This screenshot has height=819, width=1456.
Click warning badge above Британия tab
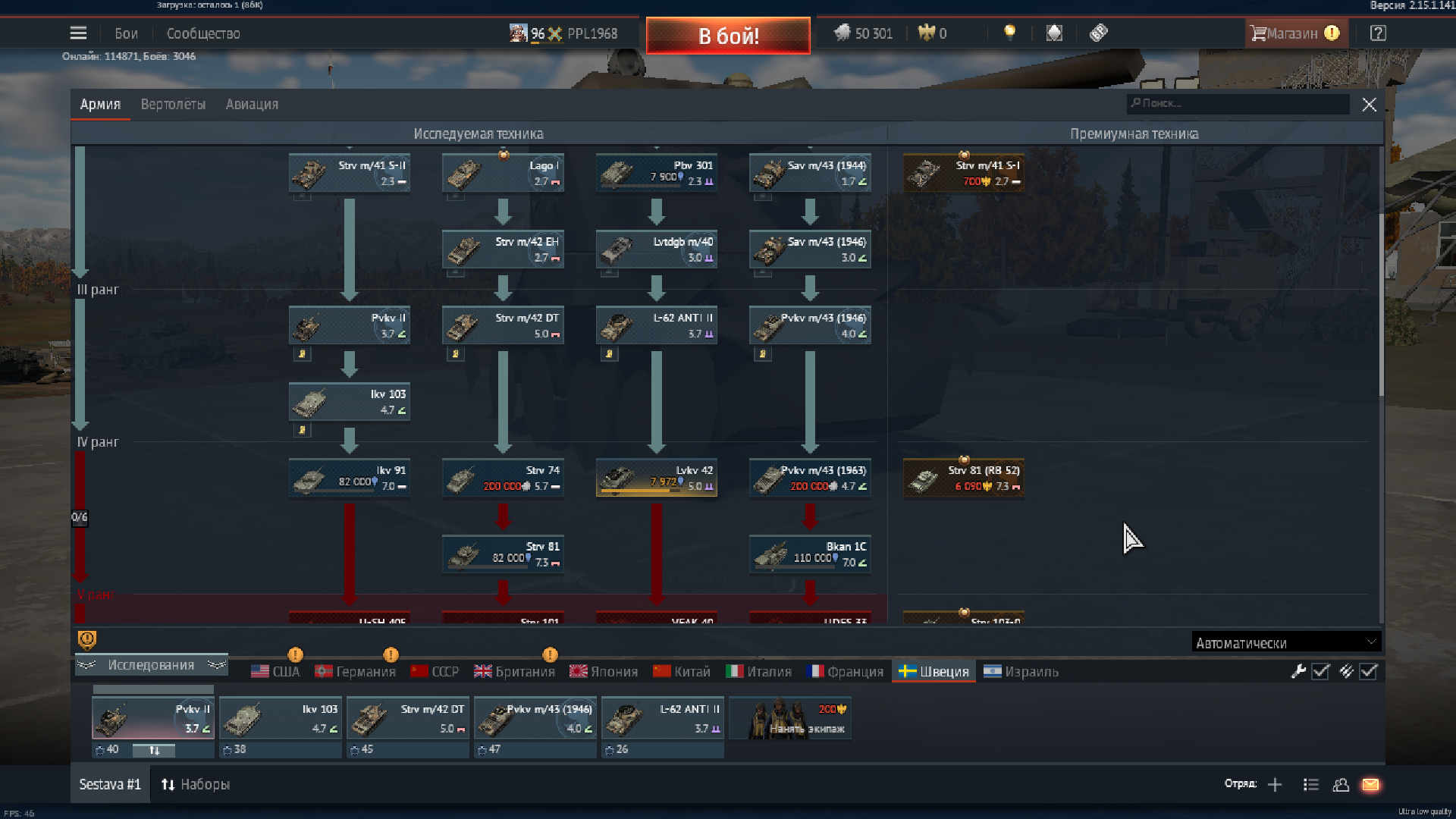pyautogui.click(x=550, y=654)
